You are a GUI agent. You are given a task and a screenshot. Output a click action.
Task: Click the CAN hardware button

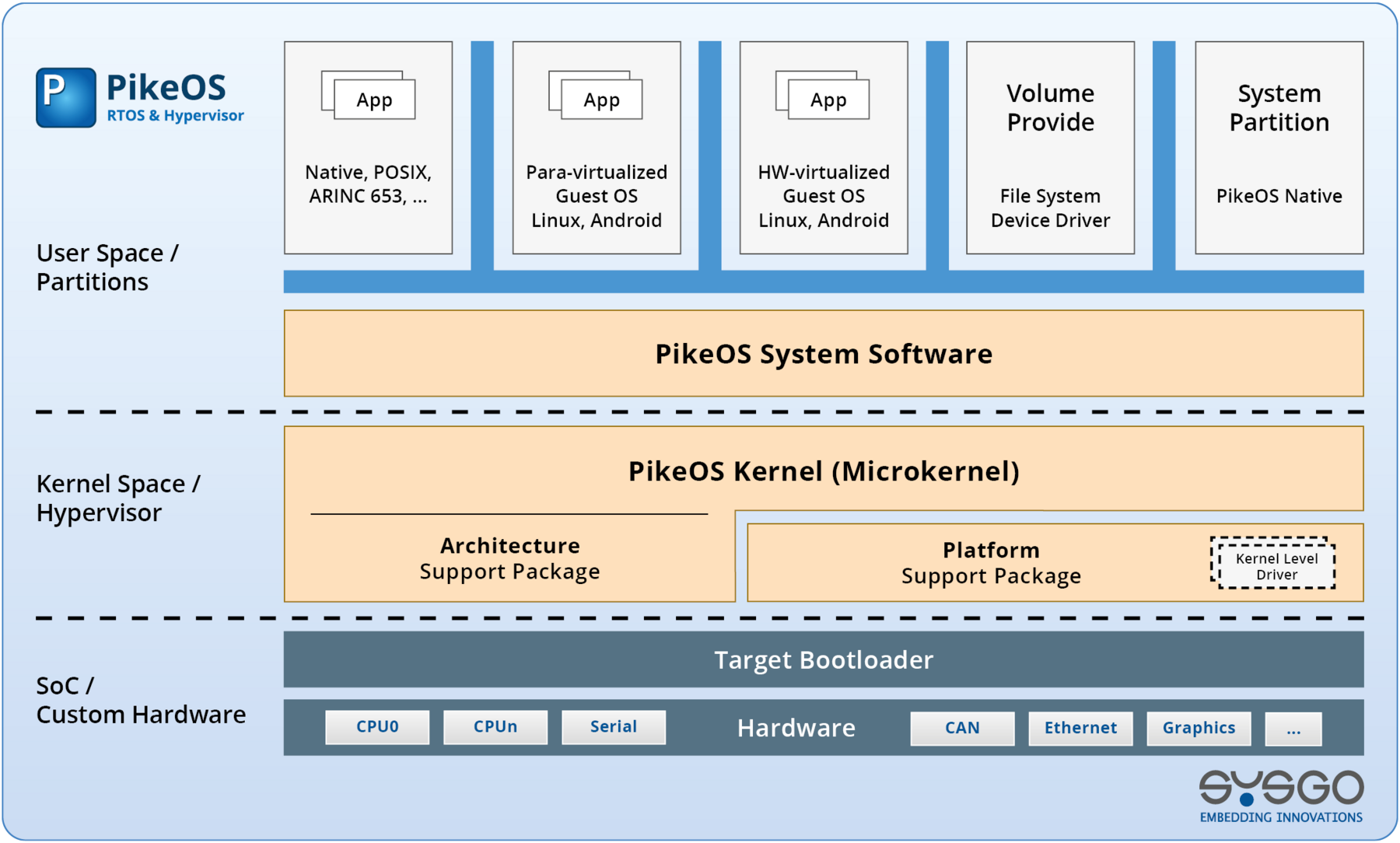point(961,728)
